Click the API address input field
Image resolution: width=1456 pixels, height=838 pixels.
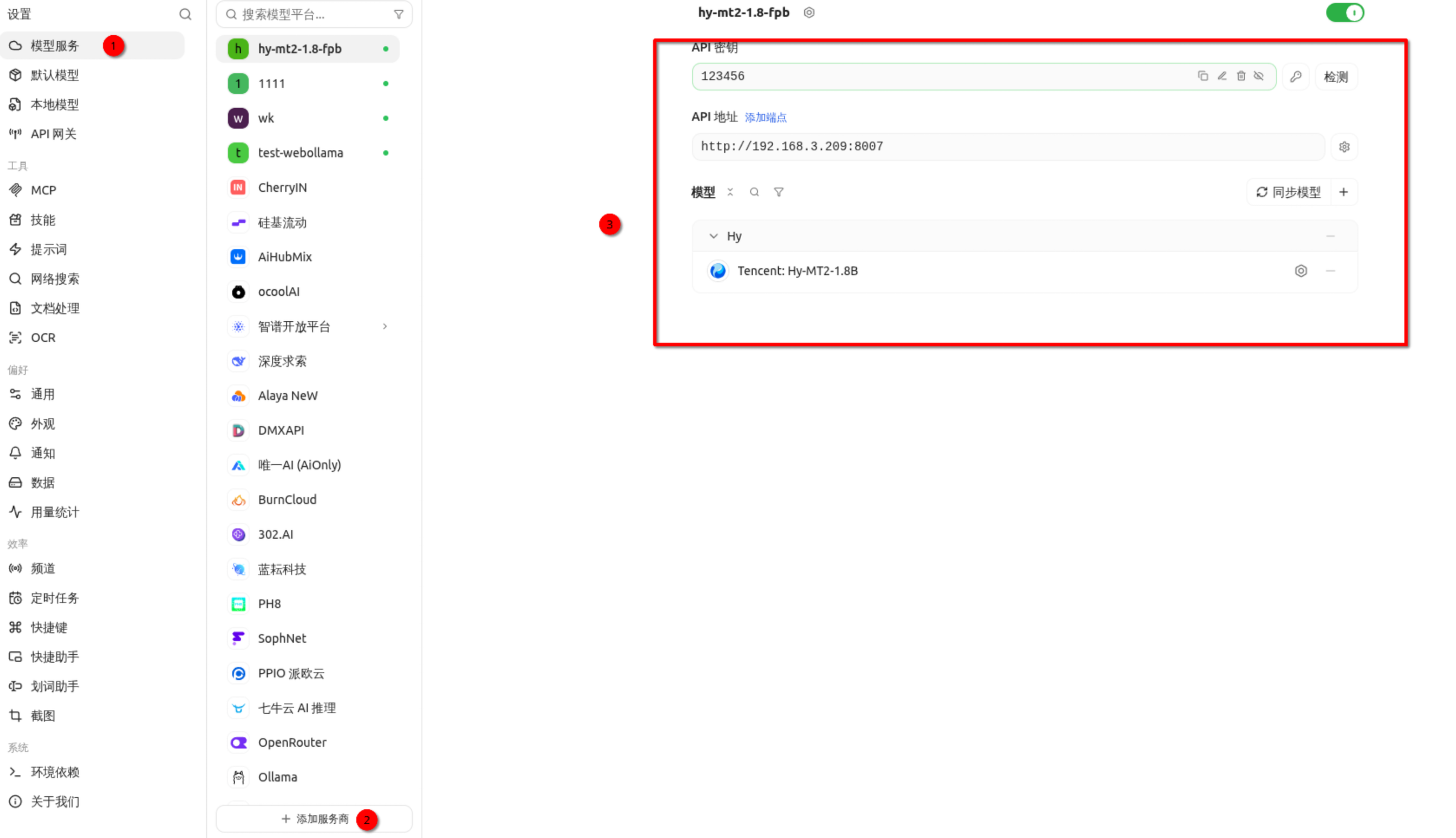1008,147
